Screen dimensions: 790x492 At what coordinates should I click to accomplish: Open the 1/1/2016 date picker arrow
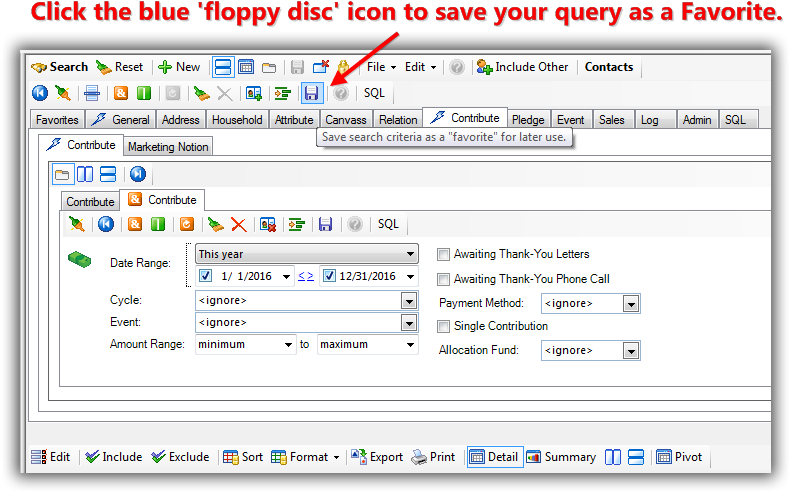[x=286, y=276]
